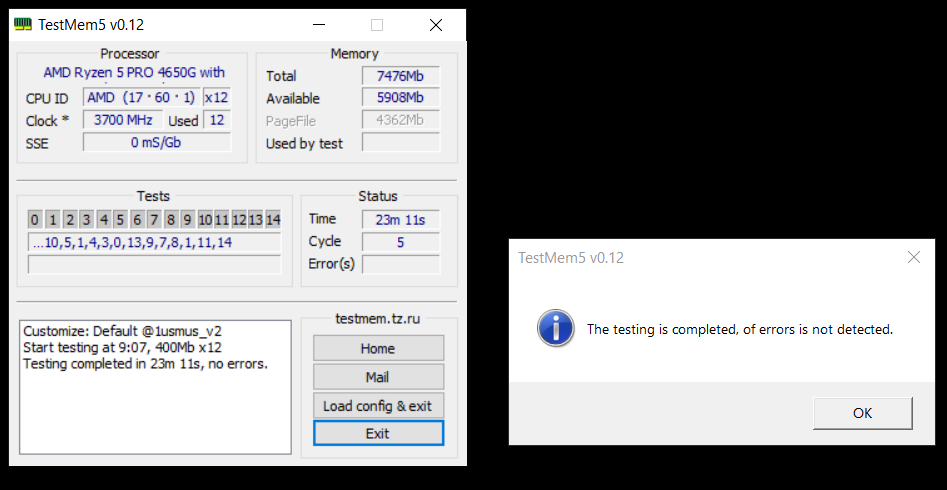Select test number 2 box
This screenshot has width=947, height=490.
[x=69, y=219]
